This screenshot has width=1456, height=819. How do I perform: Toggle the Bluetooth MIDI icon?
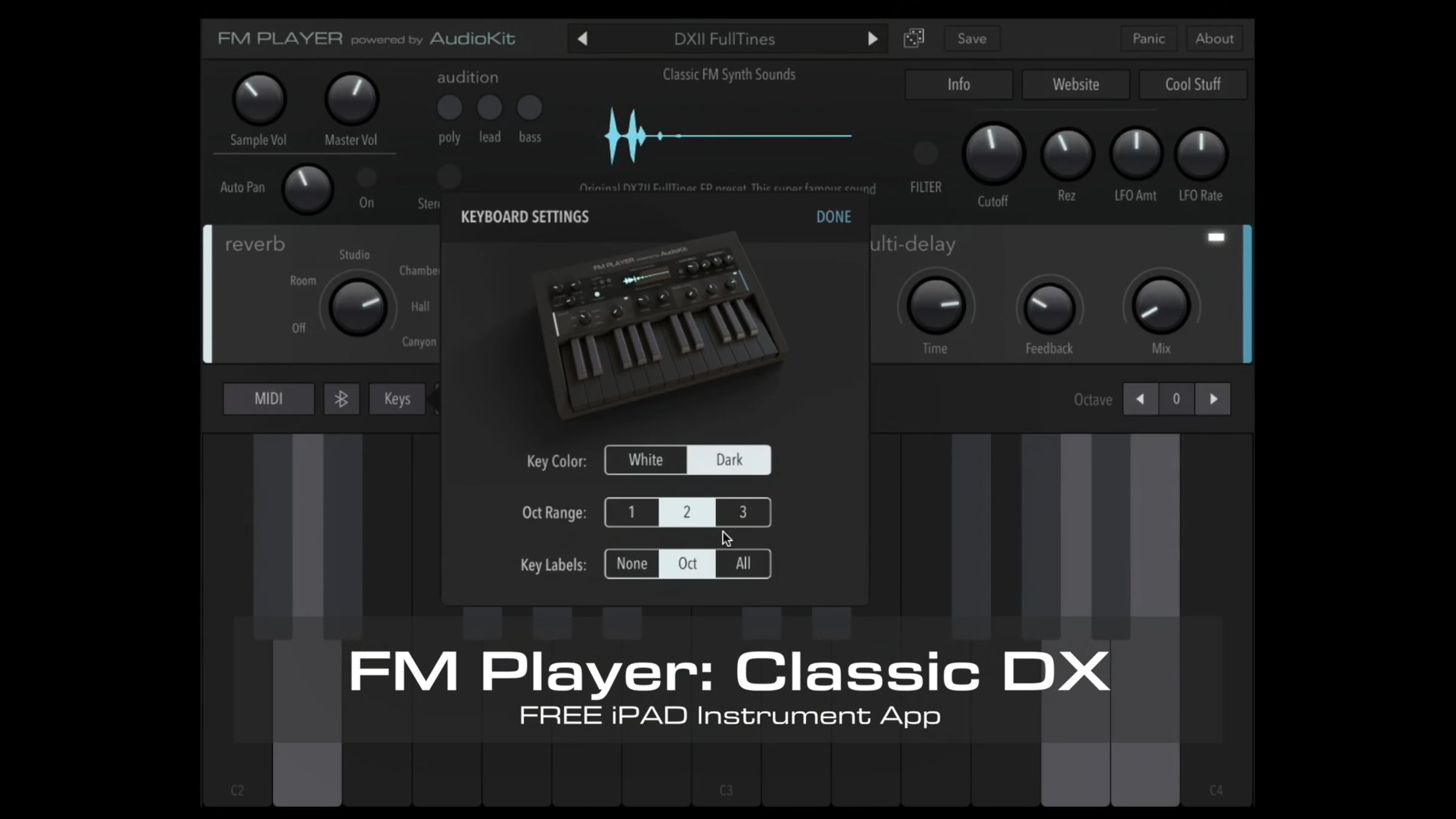pos(342,399)
